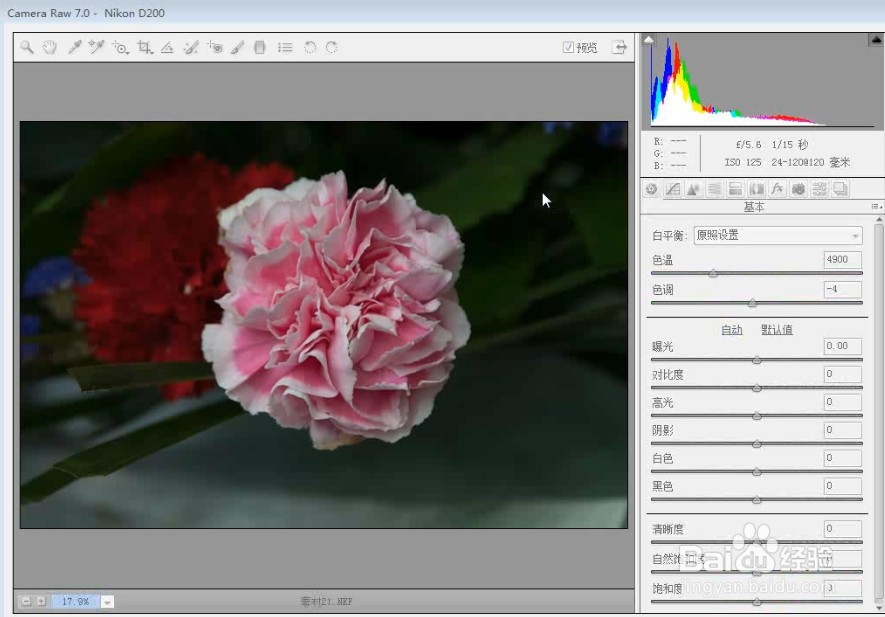Open the Preferences dialog list icon
Screen dimensions: 885x617
[285, 47]
